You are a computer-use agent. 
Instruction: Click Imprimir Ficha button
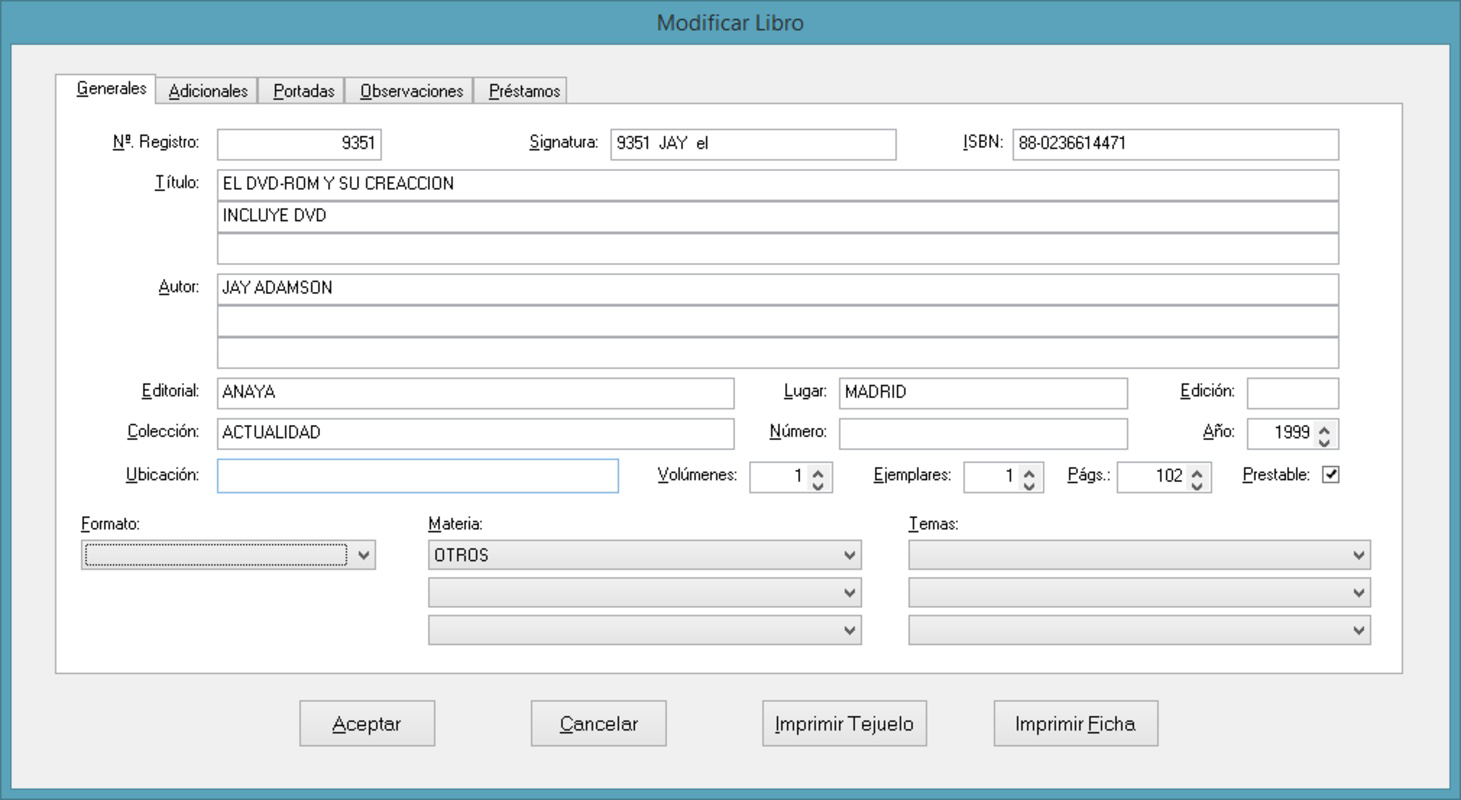click(x=1075, y=723)
